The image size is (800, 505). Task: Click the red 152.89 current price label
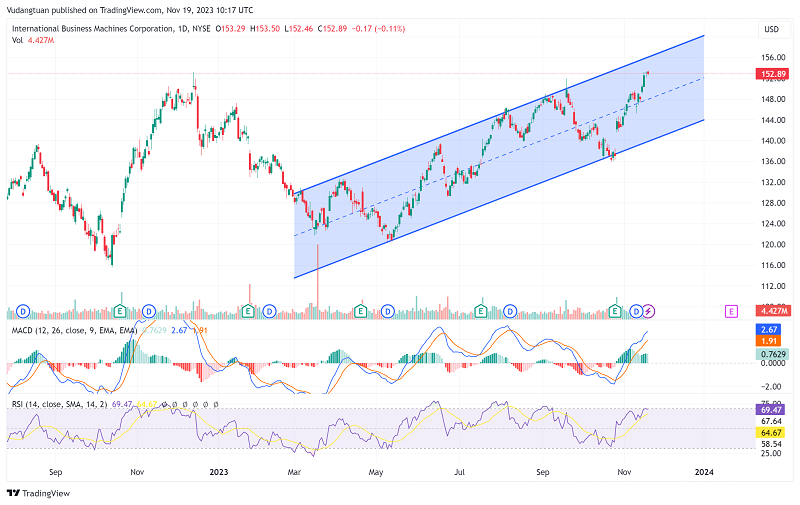click(771, 74)
